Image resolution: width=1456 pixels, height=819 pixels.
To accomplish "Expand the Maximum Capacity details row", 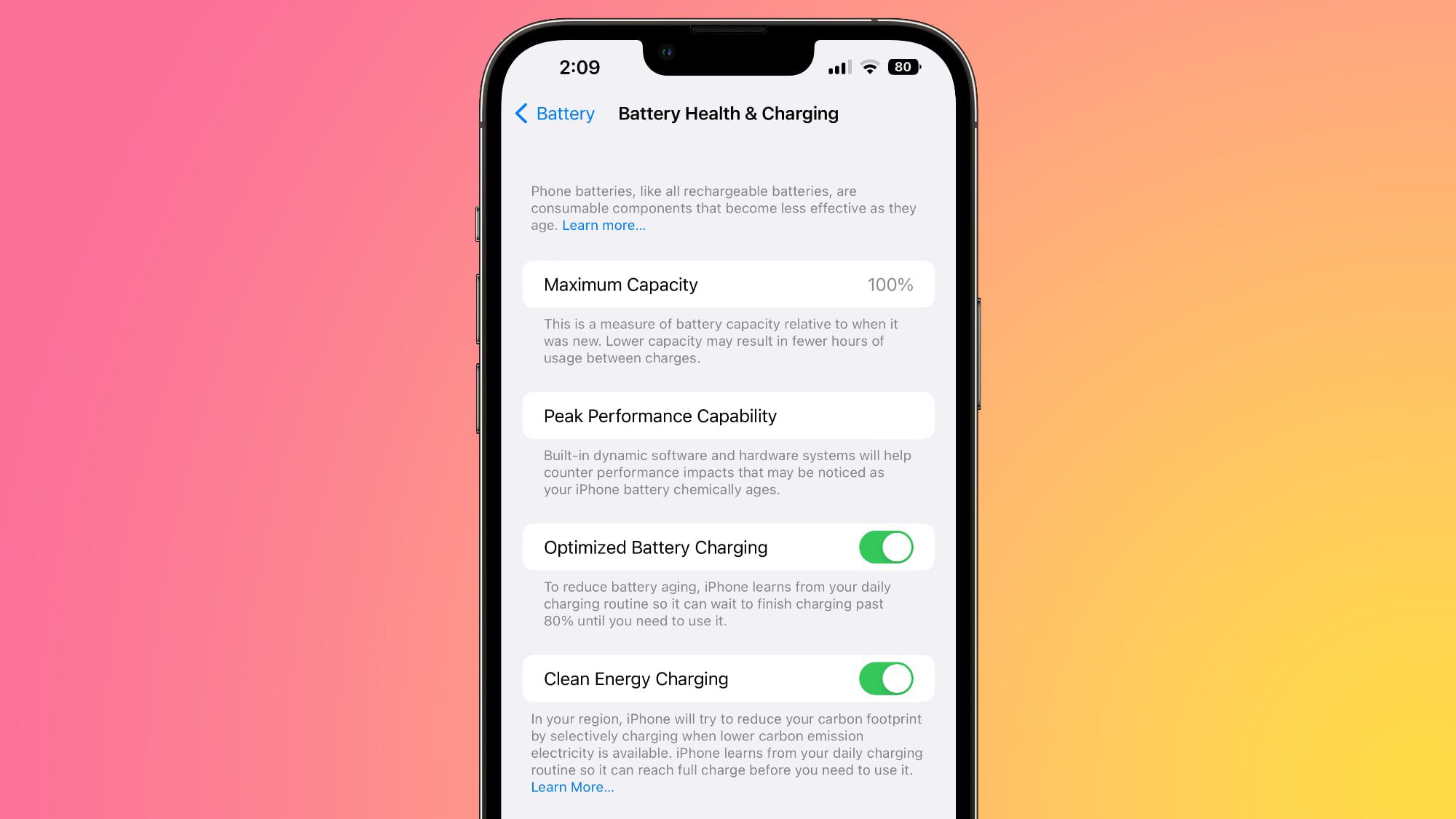I will point(728,284).
